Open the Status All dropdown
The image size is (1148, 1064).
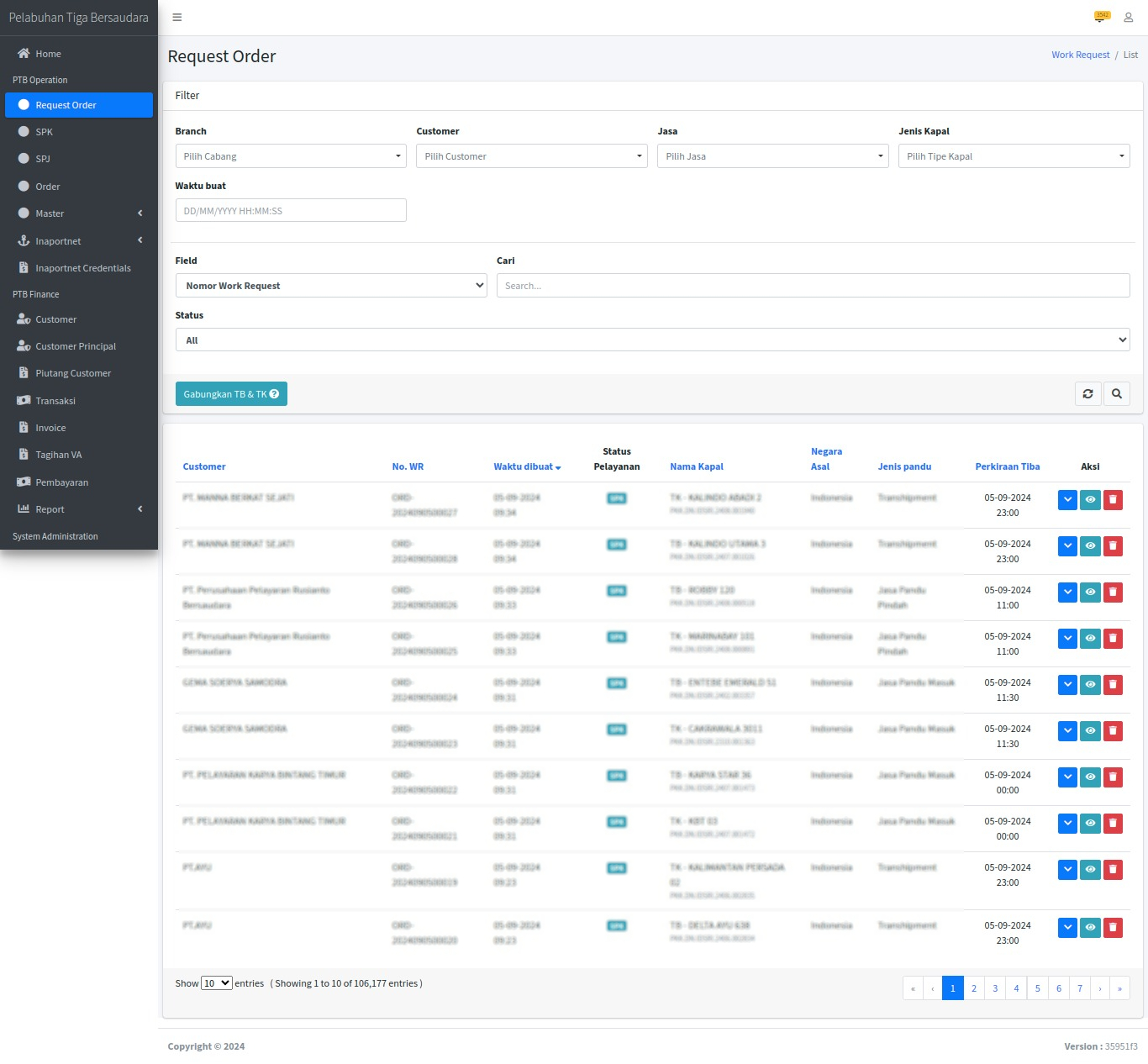pos(652,340)
